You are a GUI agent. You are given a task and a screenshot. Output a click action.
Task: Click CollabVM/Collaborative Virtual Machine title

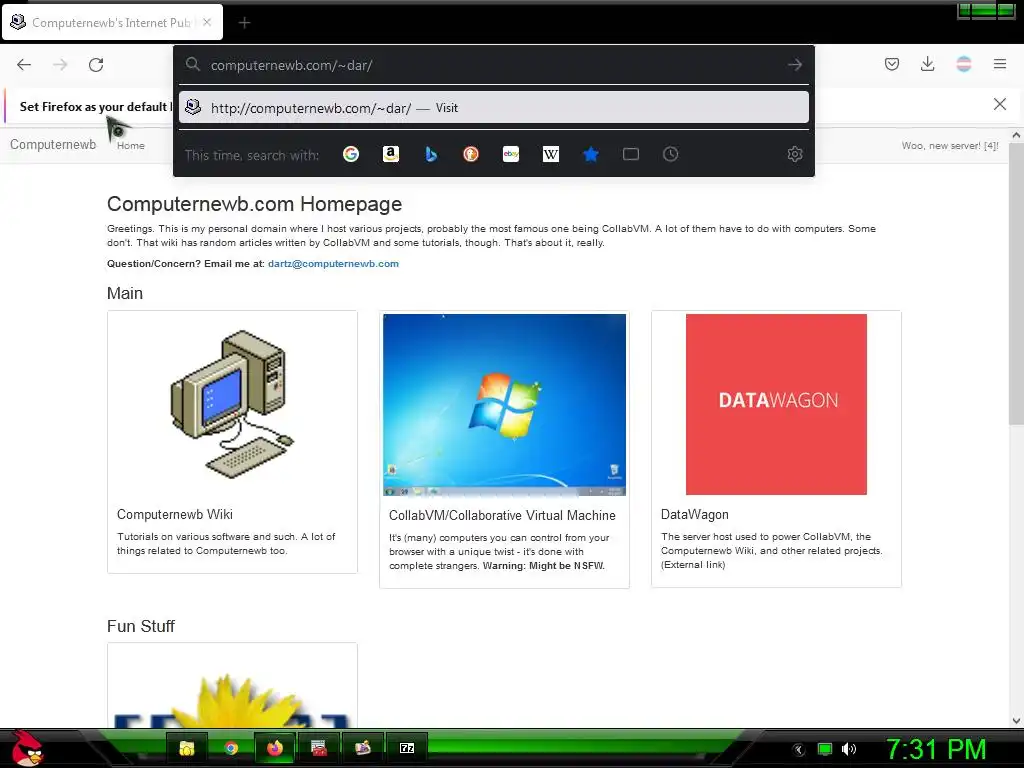[x=502, y=515]
